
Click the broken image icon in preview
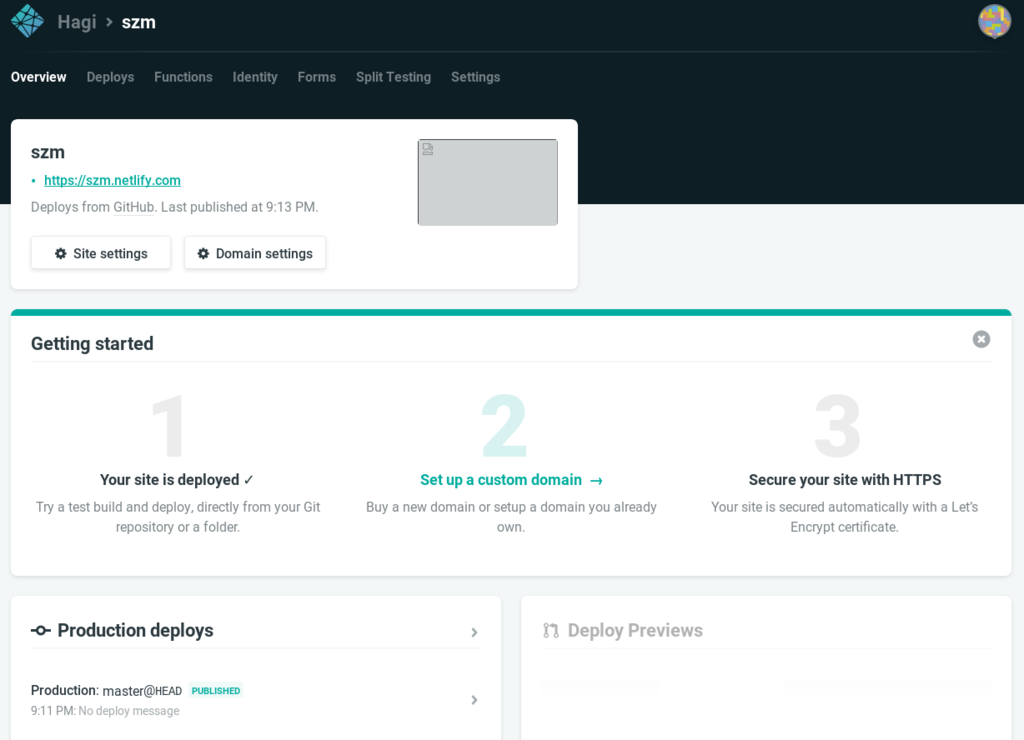tap(428, 149)
